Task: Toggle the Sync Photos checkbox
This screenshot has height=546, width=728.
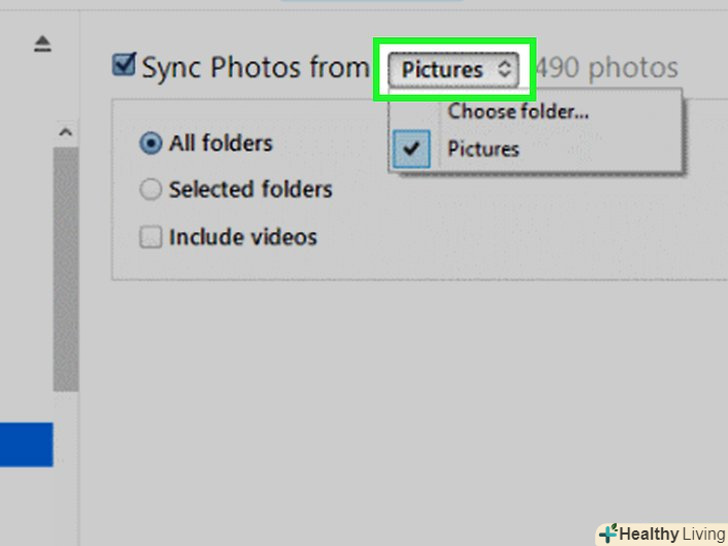Action: tap(124, 67)
